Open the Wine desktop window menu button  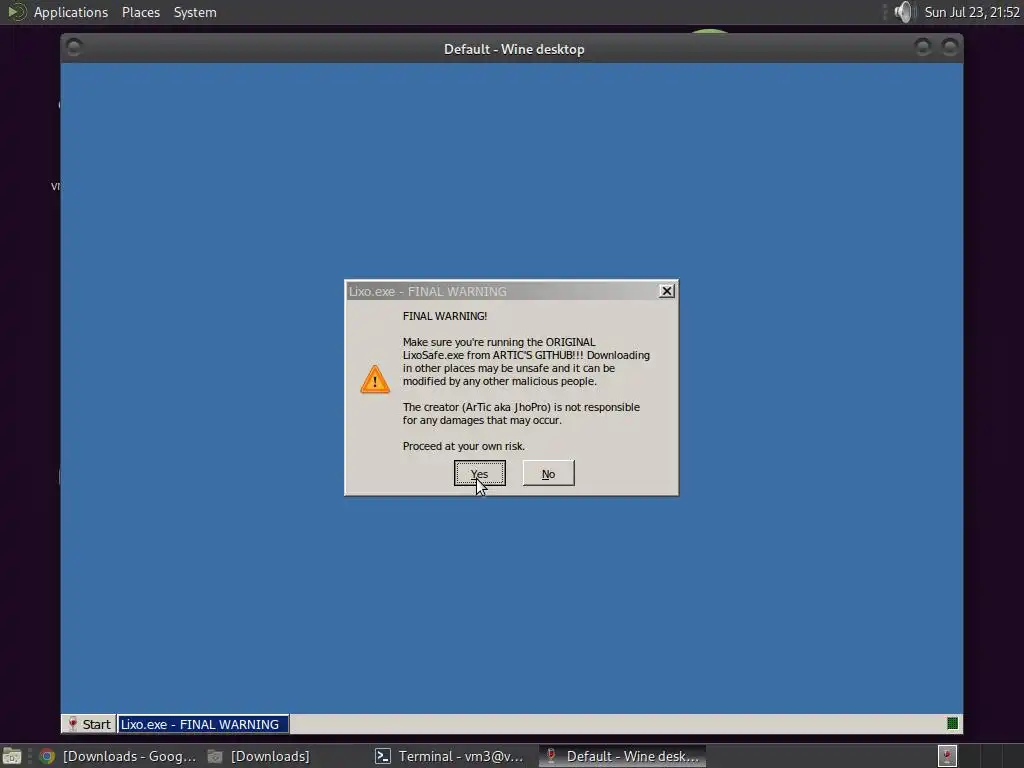click(x=74, y=47)
